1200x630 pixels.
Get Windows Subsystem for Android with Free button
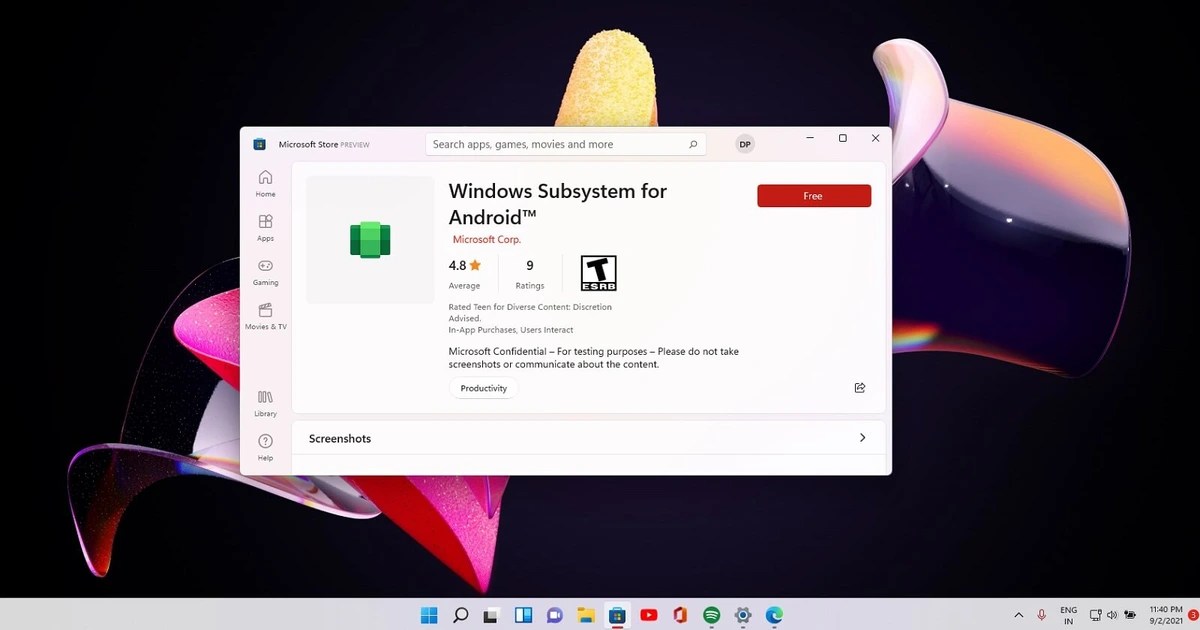click(x=813, y=195)
